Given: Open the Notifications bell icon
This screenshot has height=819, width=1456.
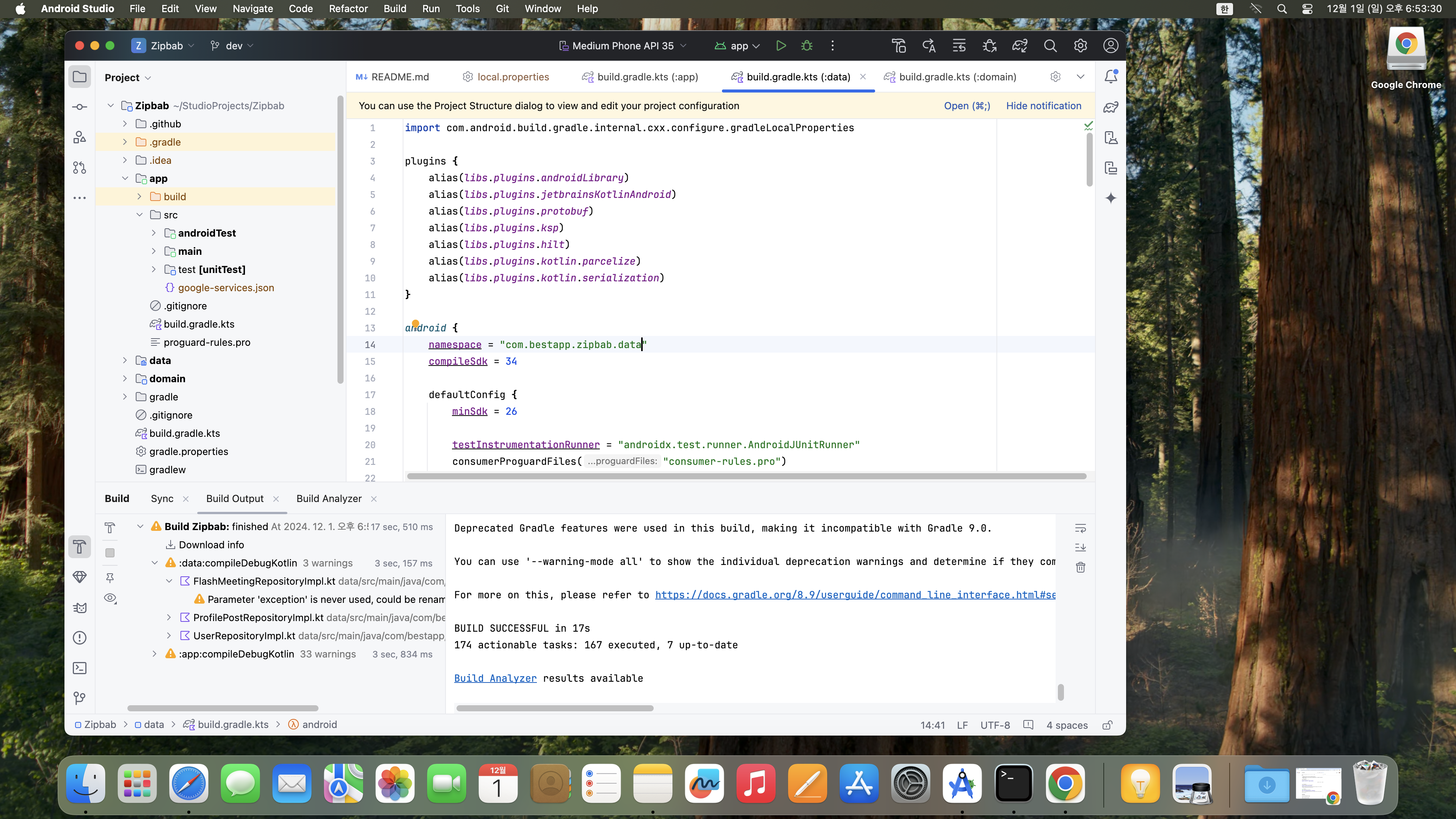Looking at the screenshot, I should pos(1111,76).
